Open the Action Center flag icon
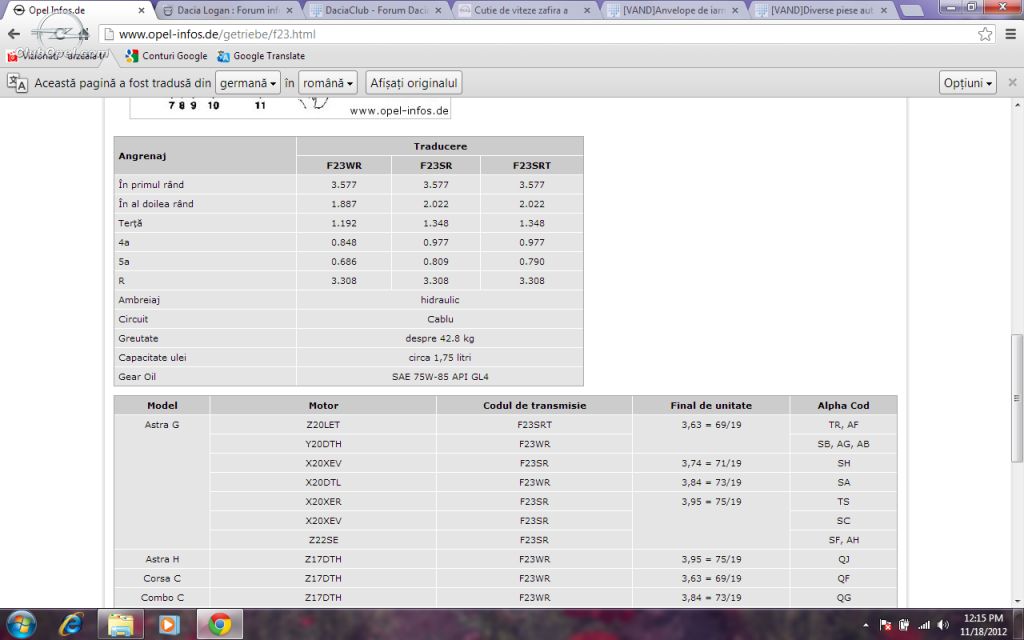Image resolution: width=1024 pixels, height=640 pixels. (x=886, y=625)
